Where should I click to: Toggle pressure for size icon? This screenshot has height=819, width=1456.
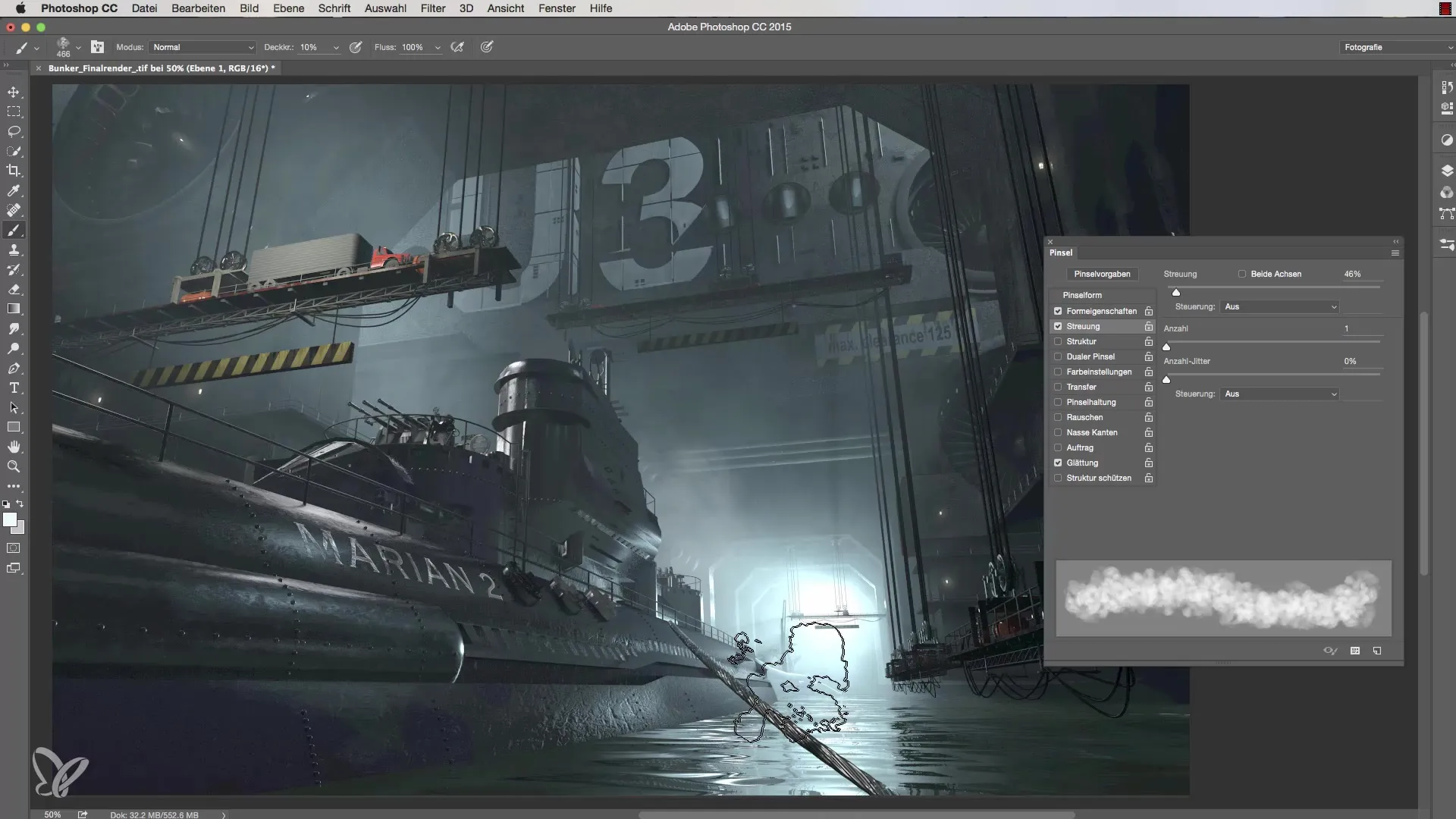tap(487, 47)
